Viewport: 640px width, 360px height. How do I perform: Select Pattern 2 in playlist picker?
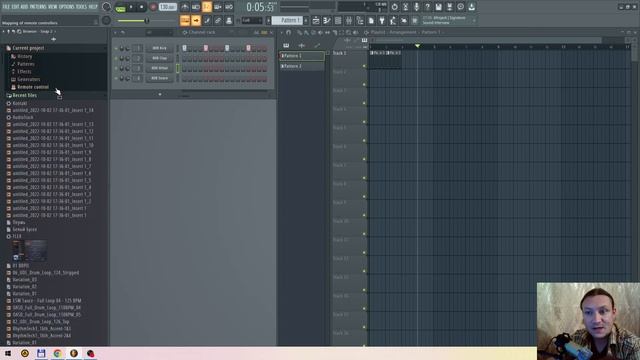pyautogui.click(x=302, y=66)
